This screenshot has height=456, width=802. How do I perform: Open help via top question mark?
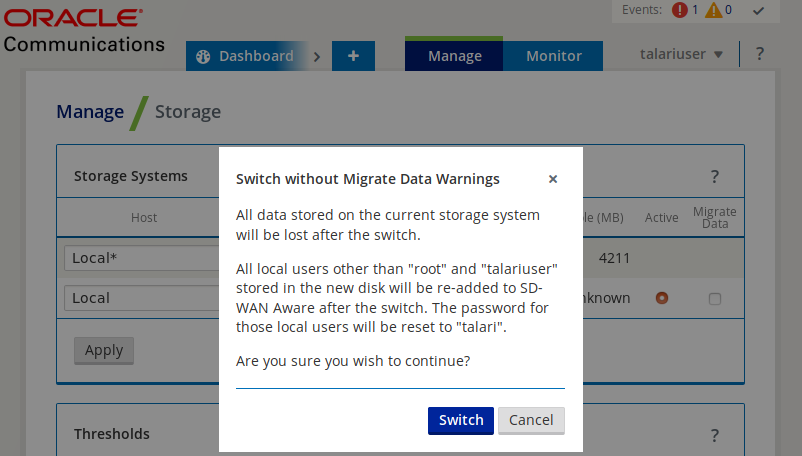click(x=760, y=54)
